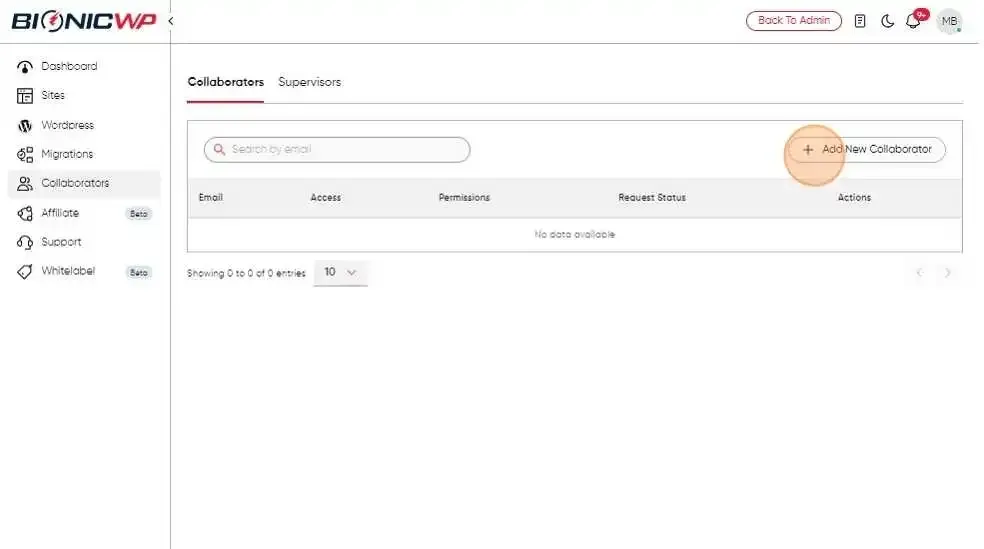The width and height of the screenshot is (984, 549).
Task: Open the document notes icon in header
Action: 860,21
